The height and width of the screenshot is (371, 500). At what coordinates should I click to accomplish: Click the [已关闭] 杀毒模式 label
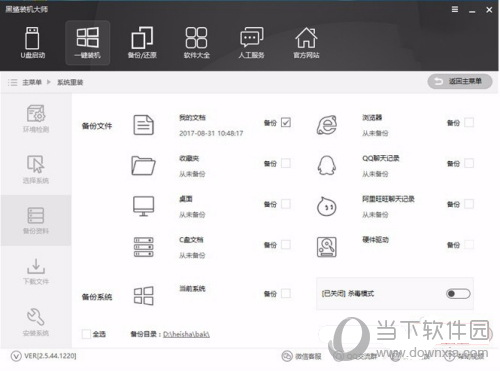click(x=348, y=294)
